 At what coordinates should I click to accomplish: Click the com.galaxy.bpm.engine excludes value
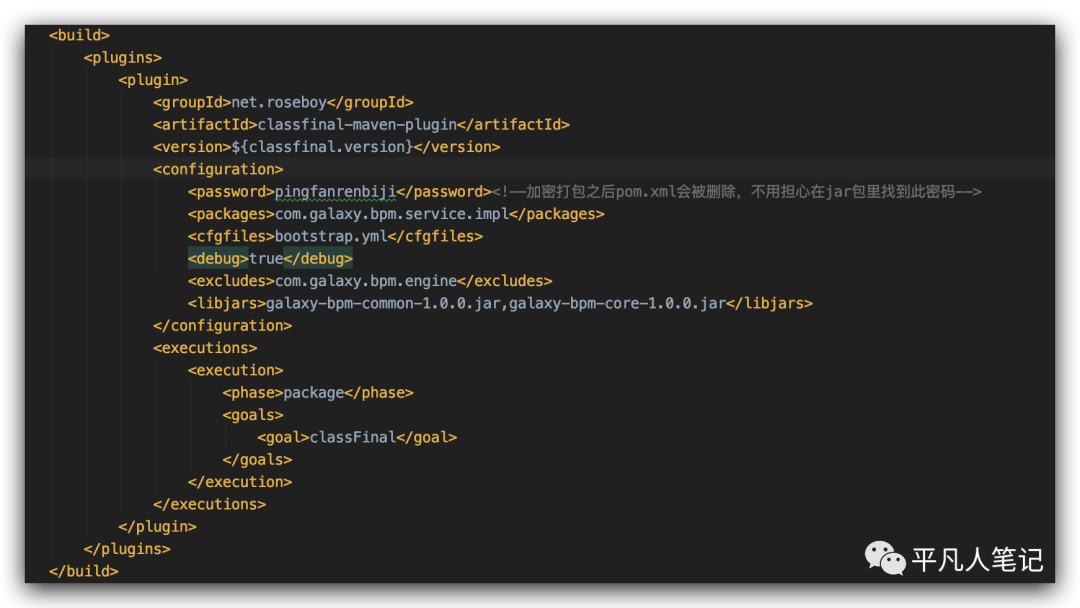click(x=366, y=281)
